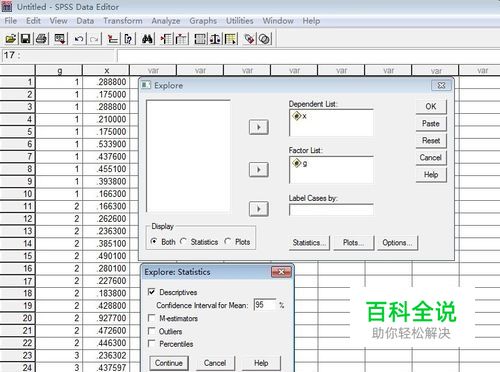Open the Window menu

[278, 21]
